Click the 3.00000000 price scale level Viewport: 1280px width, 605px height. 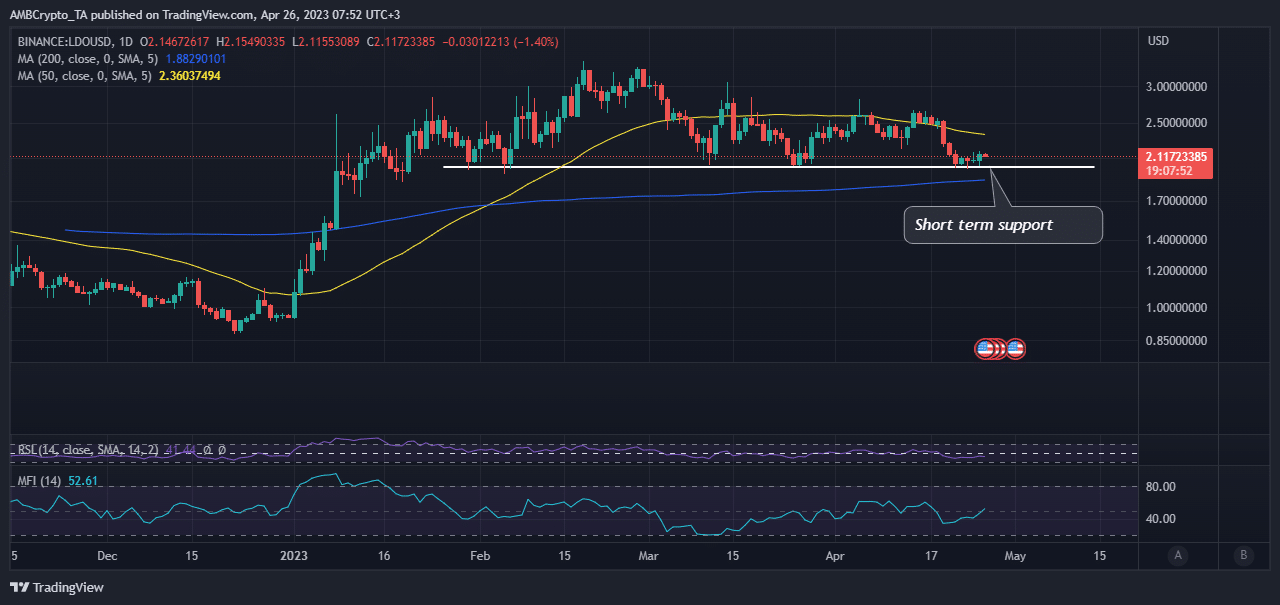tap(1177, 86)
